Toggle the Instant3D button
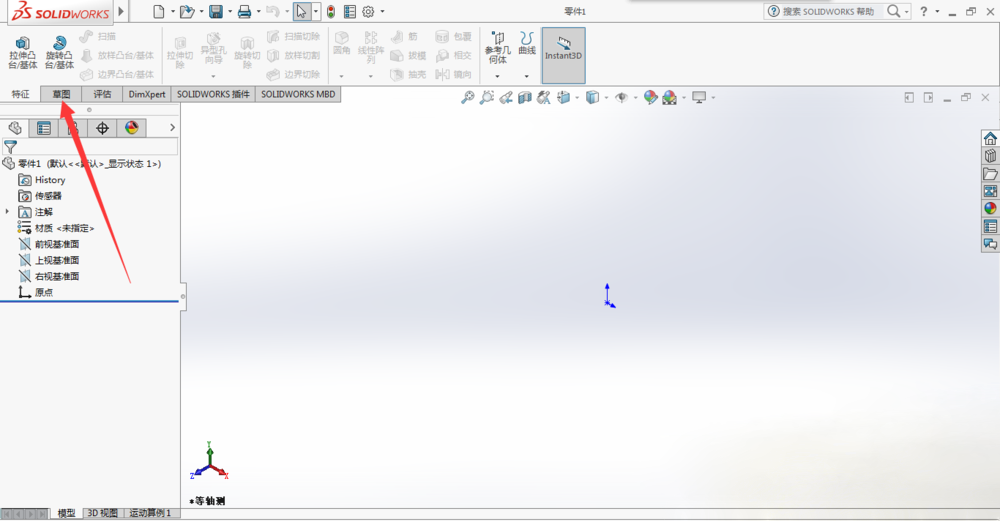 563,55
